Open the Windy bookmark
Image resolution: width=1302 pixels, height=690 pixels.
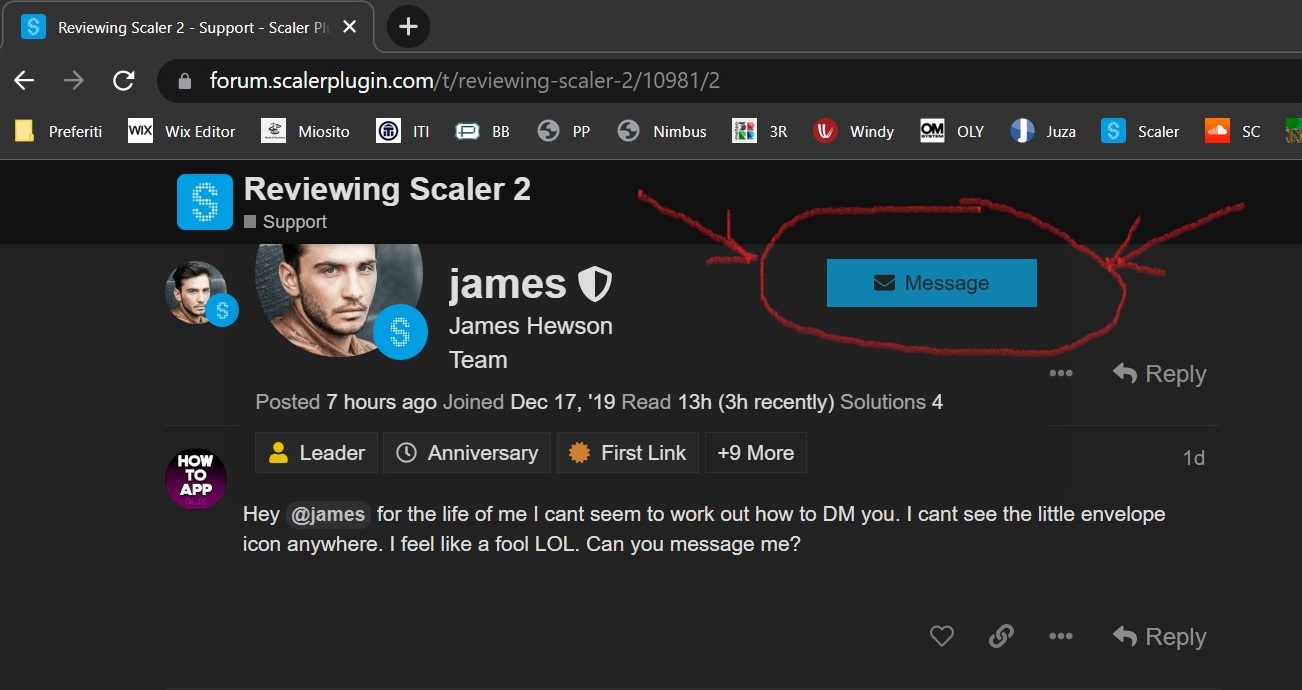854,131
